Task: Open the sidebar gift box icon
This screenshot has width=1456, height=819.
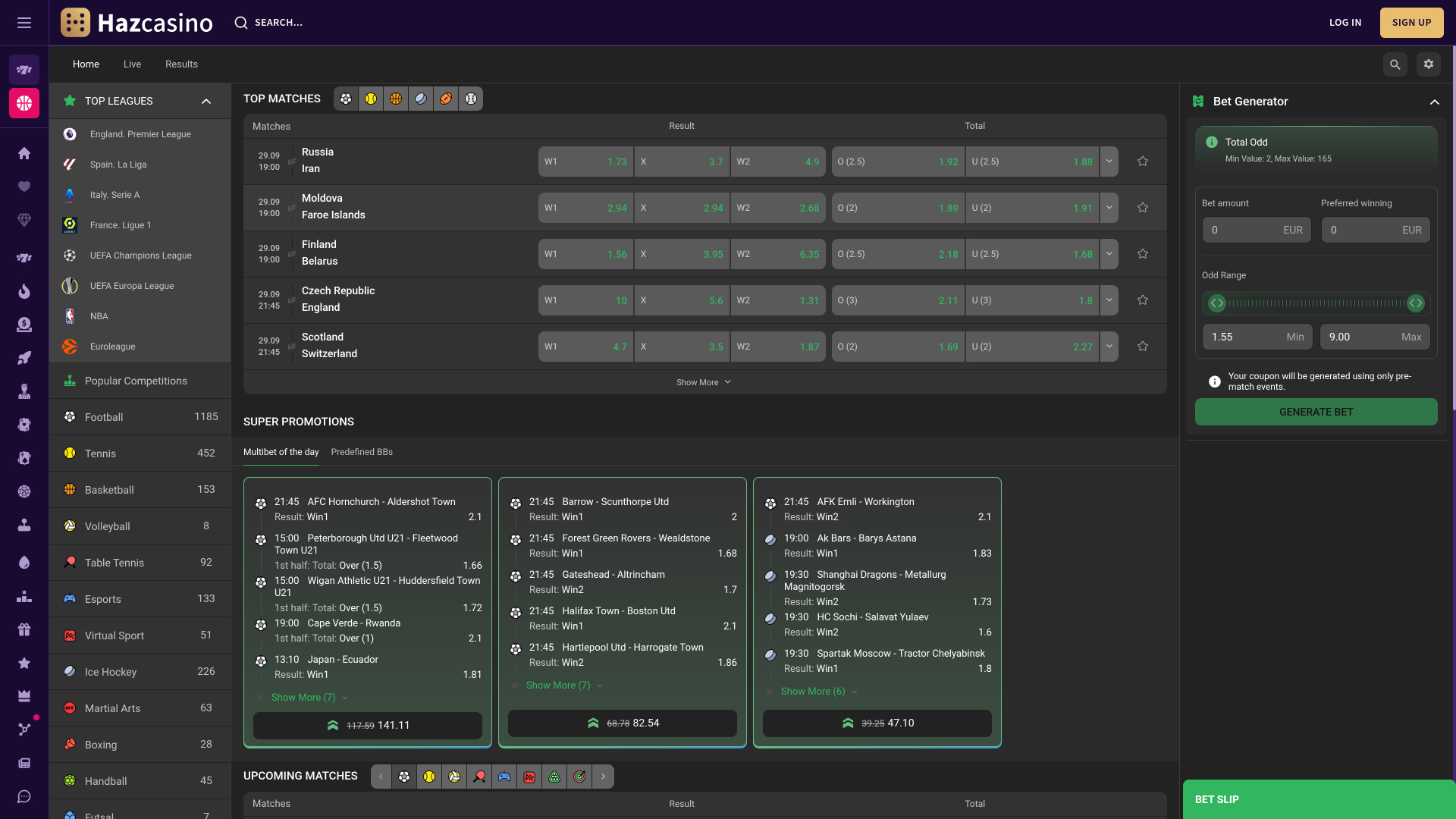Action: click(24, 629)
